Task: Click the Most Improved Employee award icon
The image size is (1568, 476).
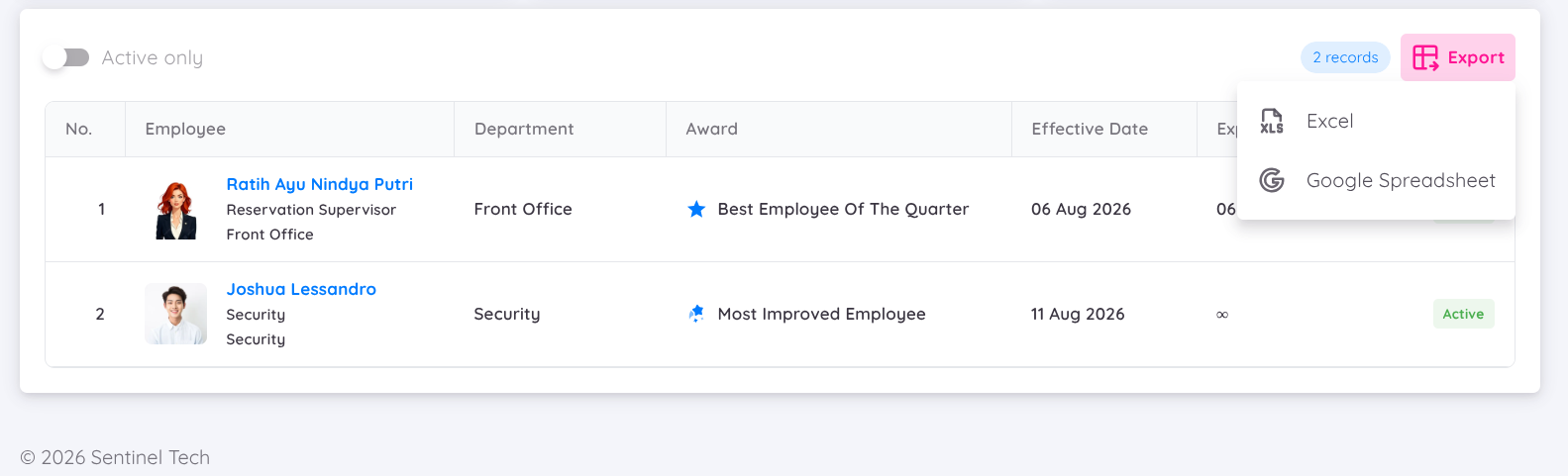Action: [696, 314]
